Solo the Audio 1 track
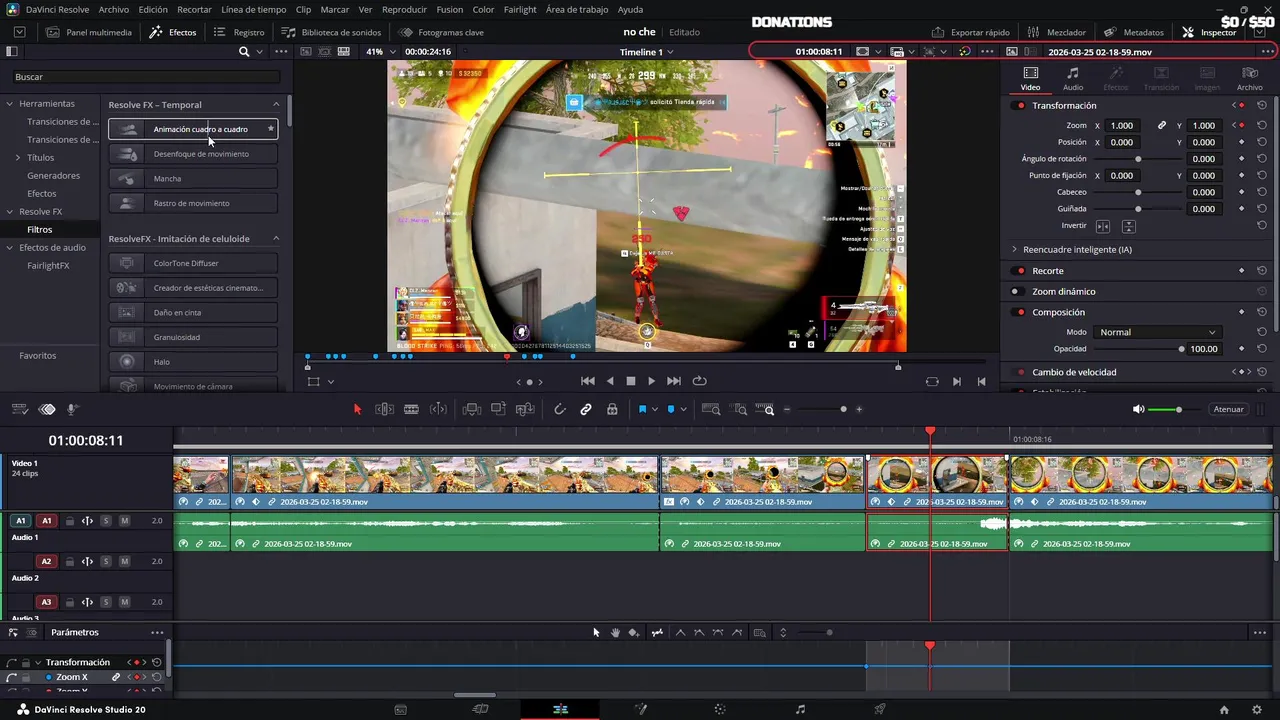The image size is (1280, 720). (x=106, y=521)
